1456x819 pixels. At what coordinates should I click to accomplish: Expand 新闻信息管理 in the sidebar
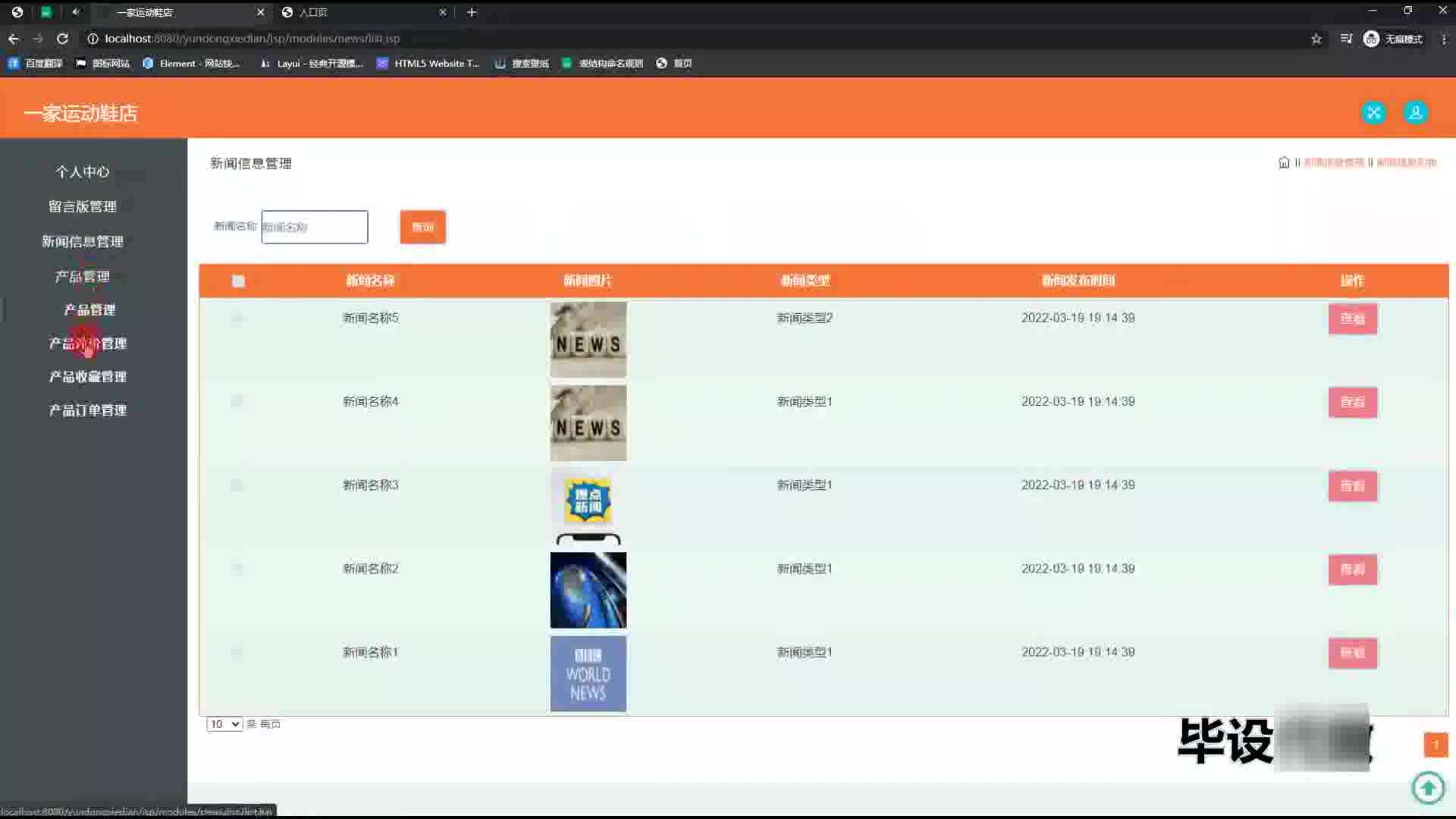(83, 242)
